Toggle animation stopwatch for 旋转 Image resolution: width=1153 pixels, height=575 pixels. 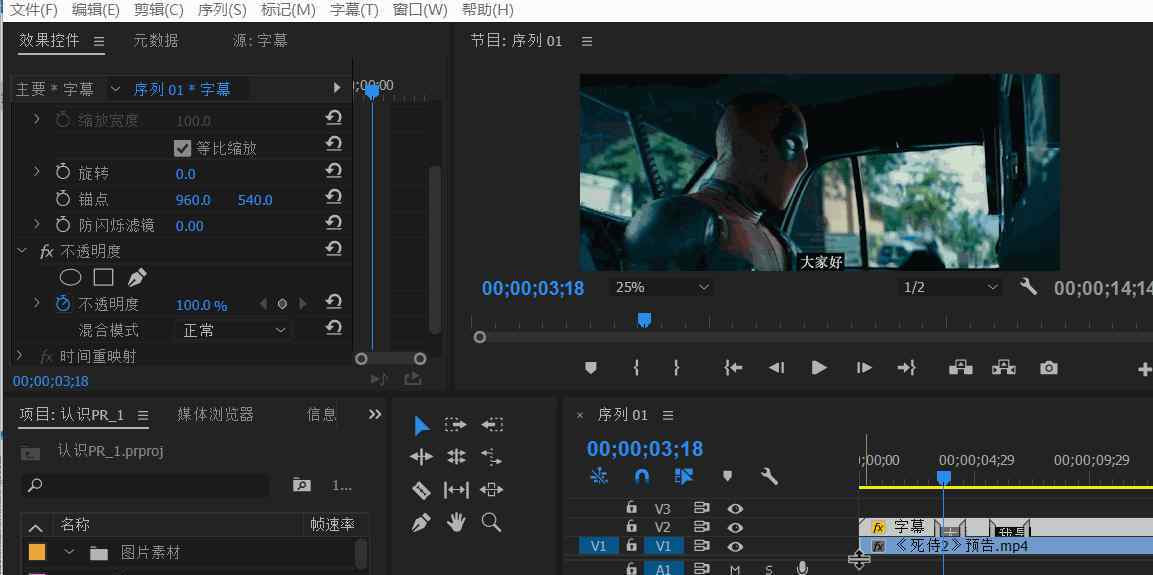point(63,173)
